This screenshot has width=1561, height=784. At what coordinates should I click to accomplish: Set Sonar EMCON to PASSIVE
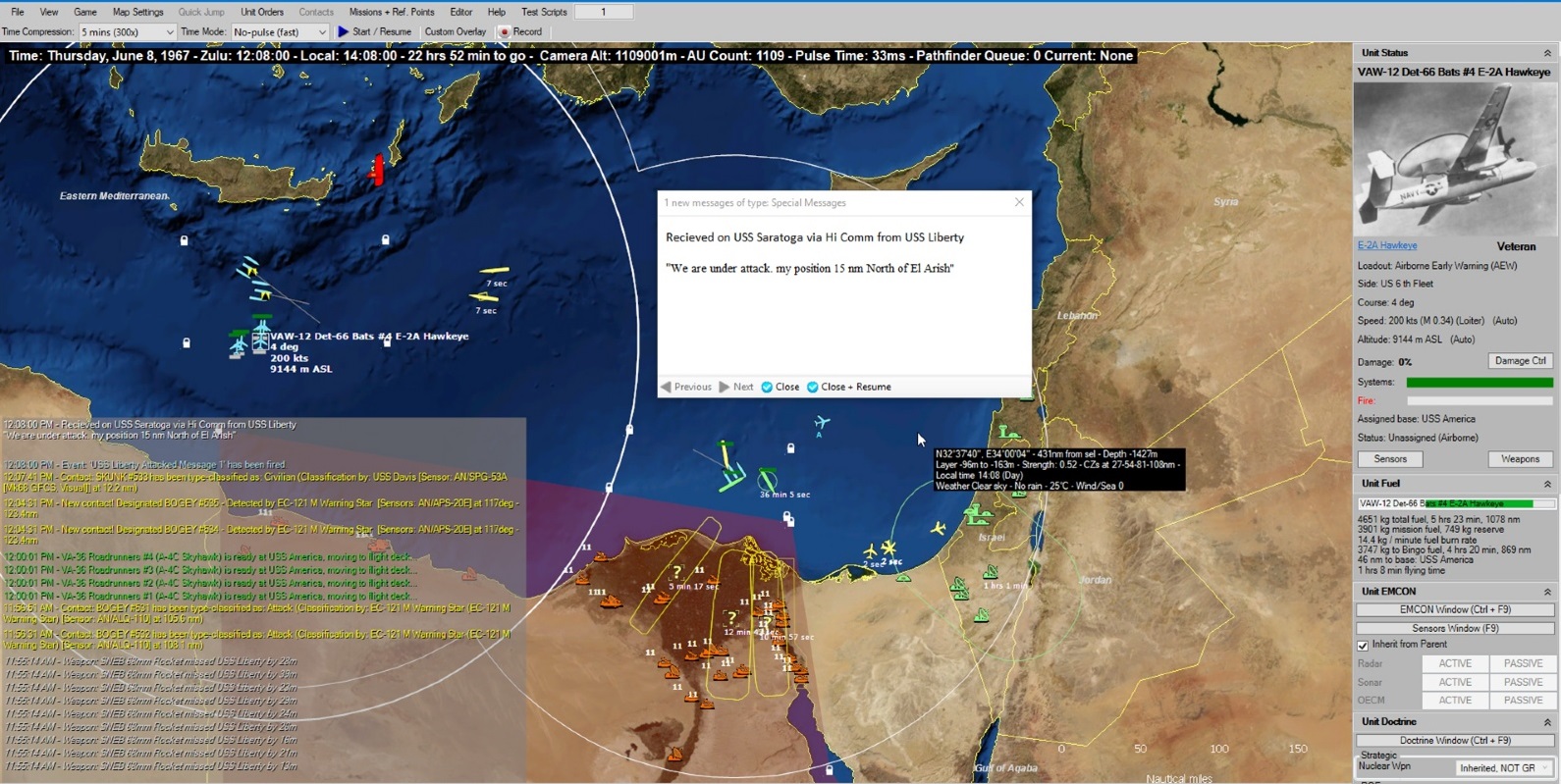click(1522, 682)
